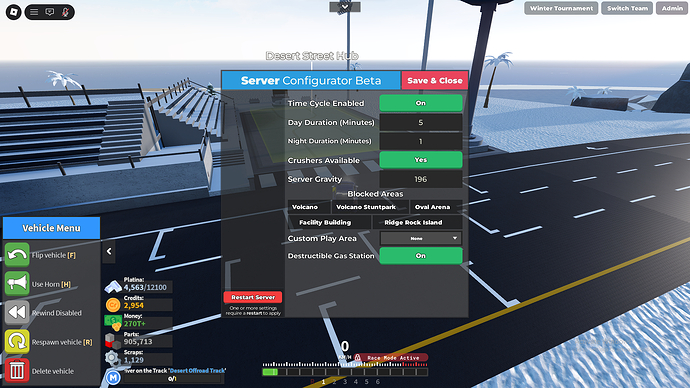The image size is (690, 388).
Task: Click the Scraps value 1,129
Action: (134, 360)
